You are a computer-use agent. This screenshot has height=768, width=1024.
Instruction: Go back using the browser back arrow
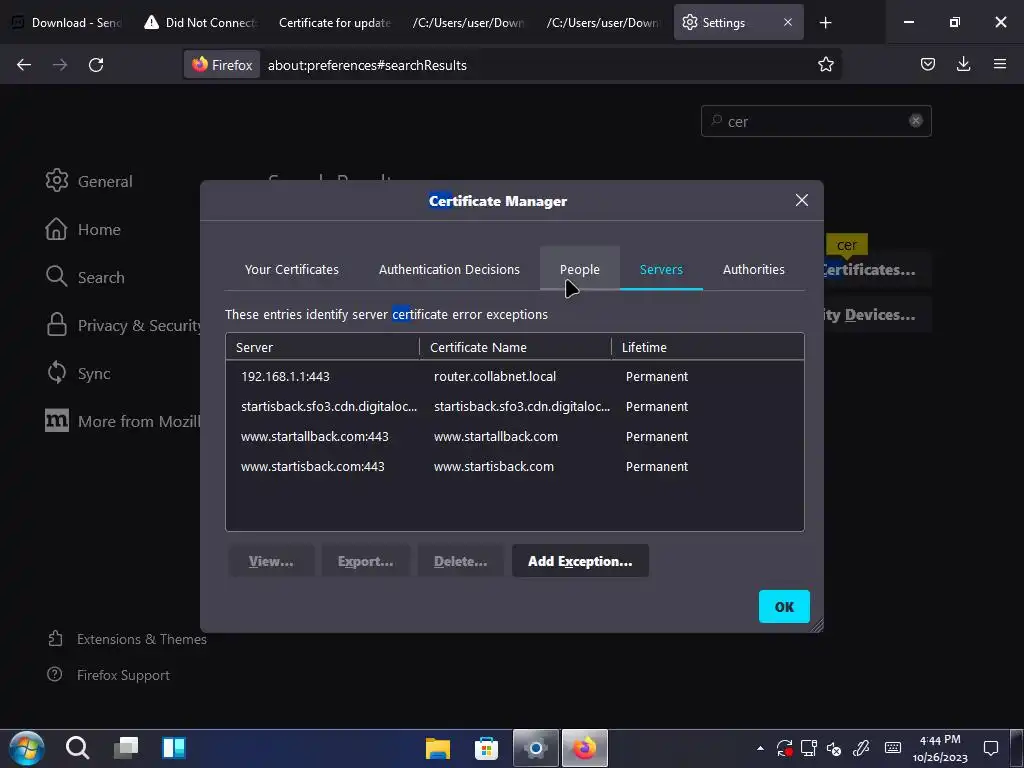[x=24, y=65]
